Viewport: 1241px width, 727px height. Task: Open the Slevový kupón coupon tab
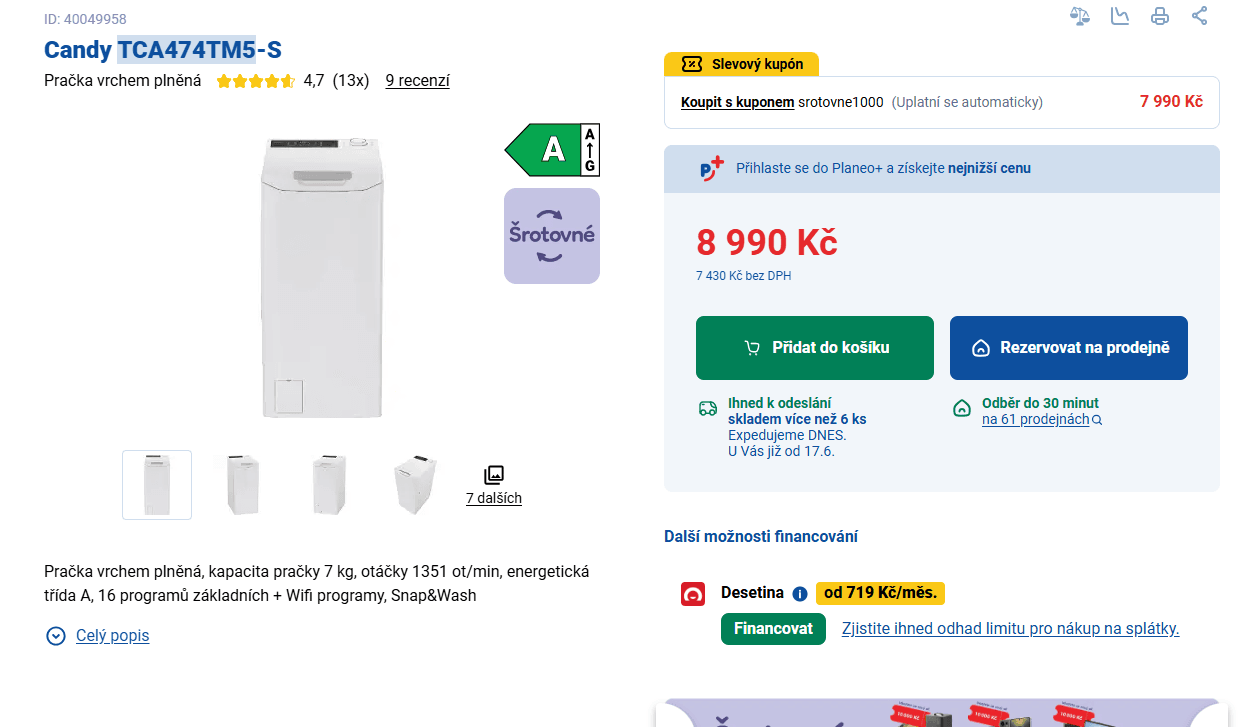[740, 63]
